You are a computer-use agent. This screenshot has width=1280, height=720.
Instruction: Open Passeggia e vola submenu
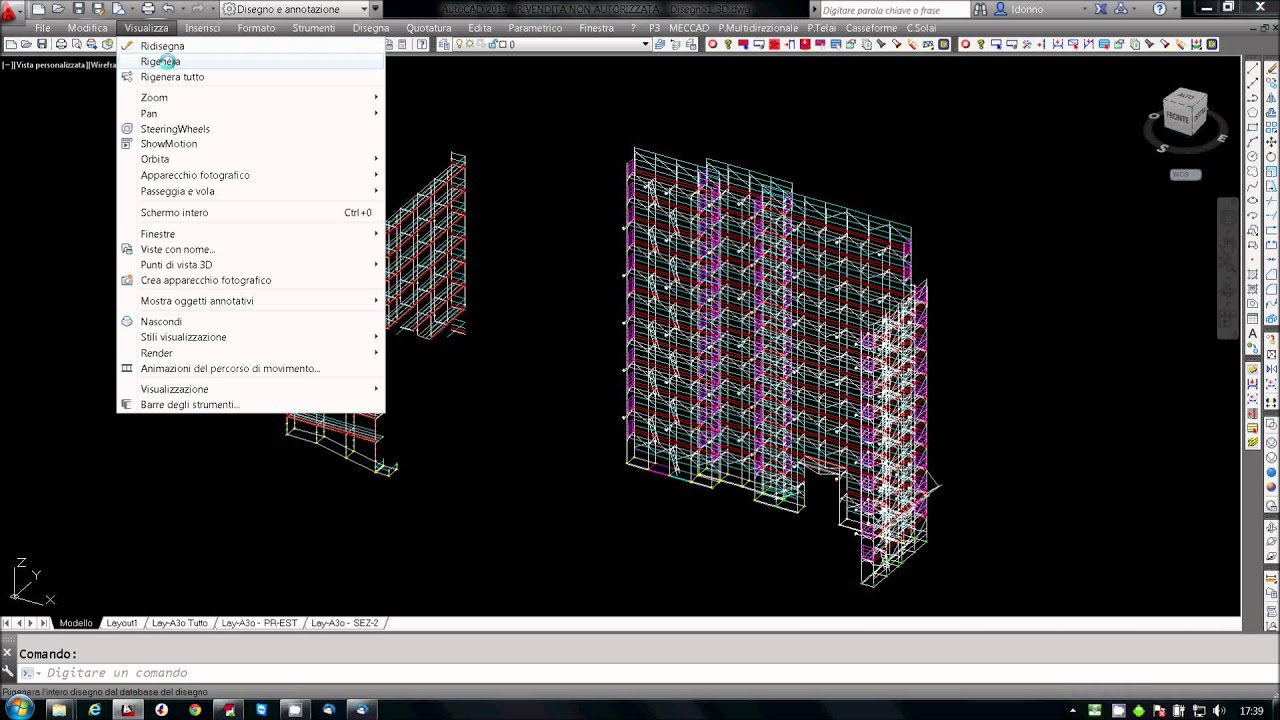[x=250, y=191]
